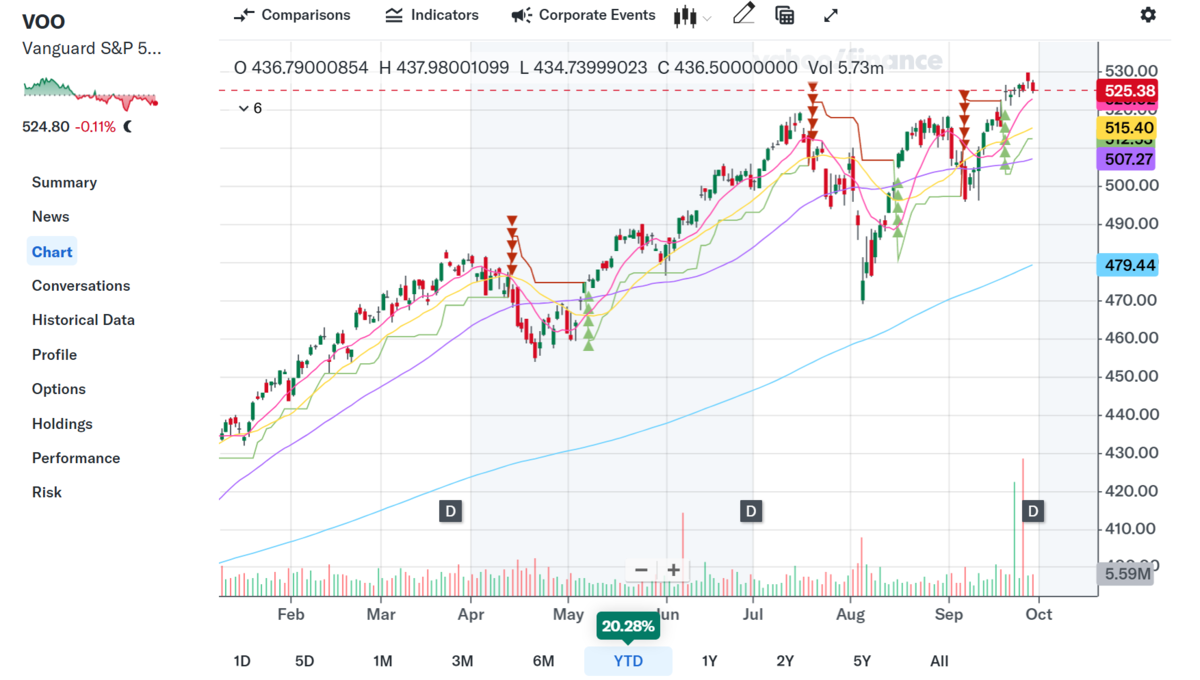This screenshot has height=680, width=1200.
Task: Click the Vanguard S&P 5... fund name
Action: (x=92, y=48)
